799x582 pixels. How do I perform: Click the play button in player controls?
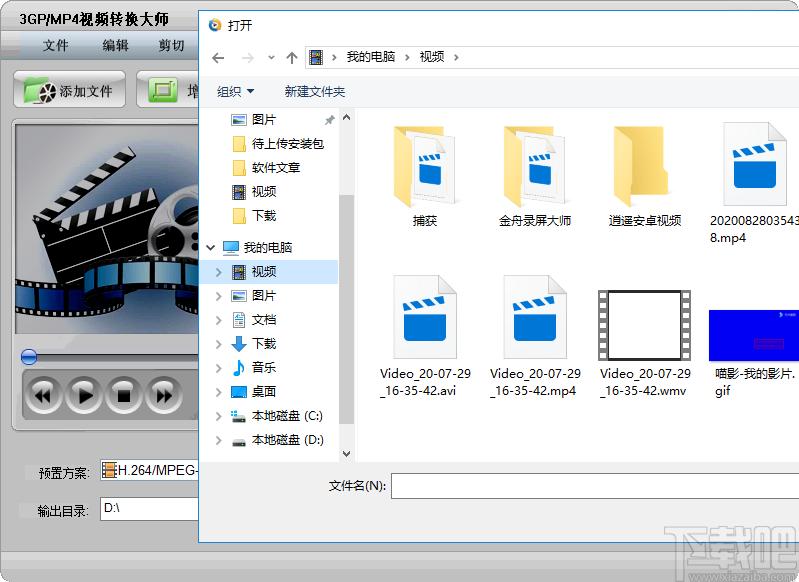[x=84, y=395]
